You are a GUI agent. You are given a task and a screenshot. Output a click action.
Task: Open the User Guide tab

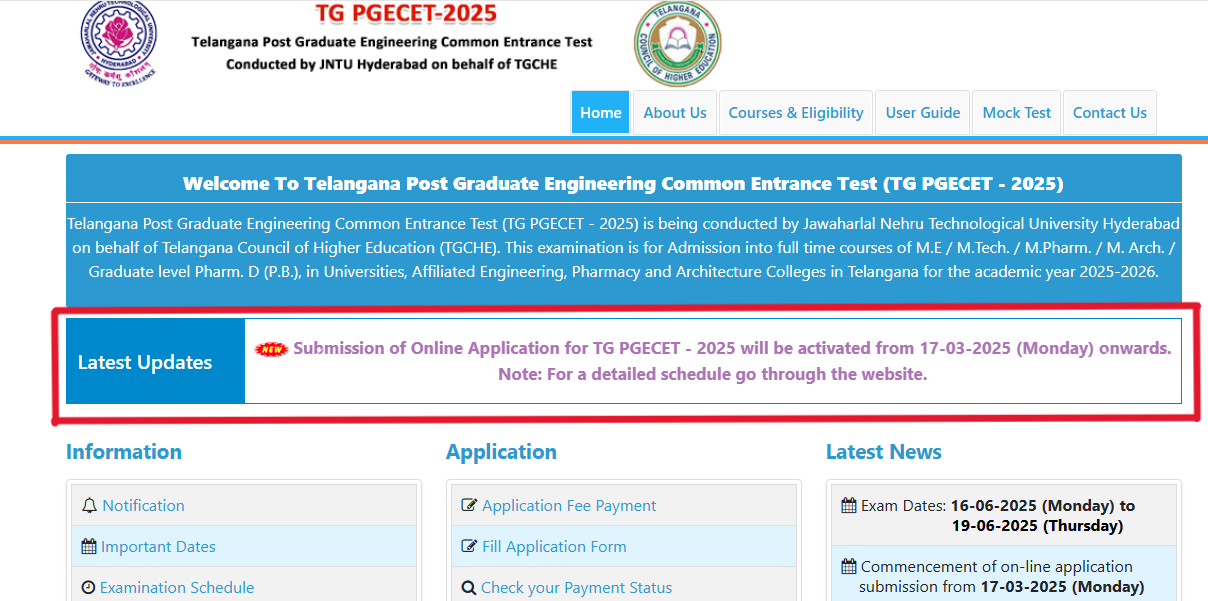point(922,113)
